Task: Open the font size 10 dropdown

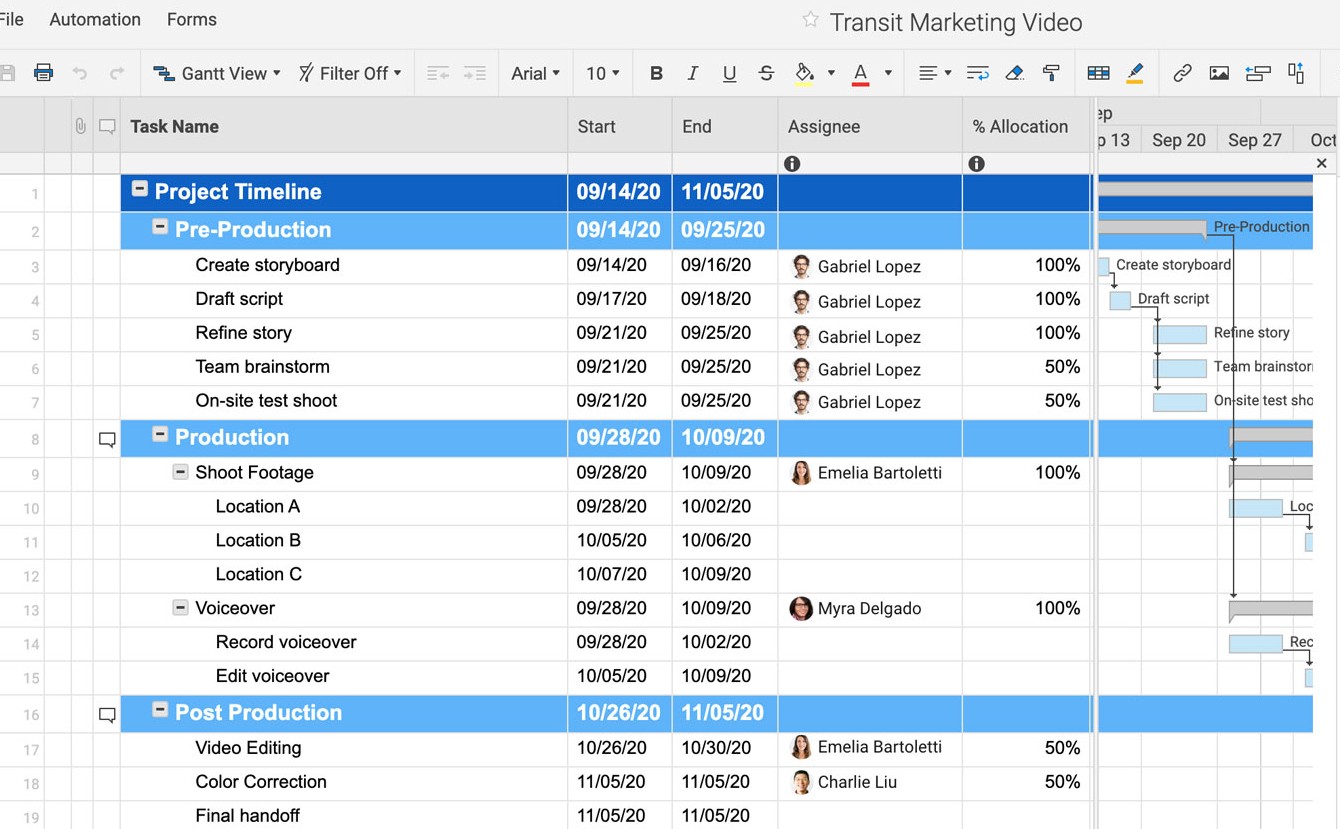Action: (603, 73)
